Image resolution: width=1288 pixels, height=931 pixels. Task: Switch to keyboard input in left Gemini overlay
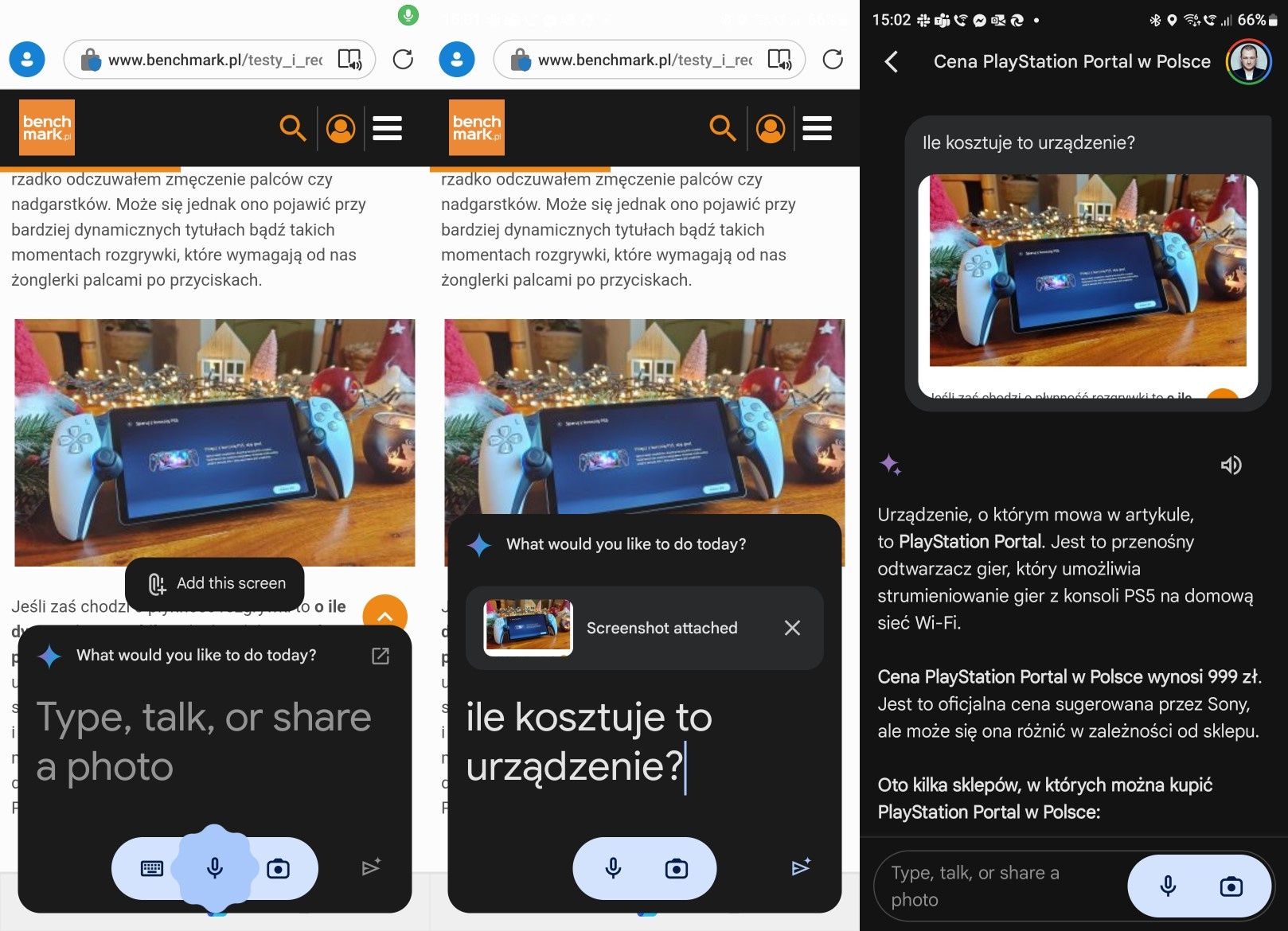pyautogui.click(x=151, y=868)
